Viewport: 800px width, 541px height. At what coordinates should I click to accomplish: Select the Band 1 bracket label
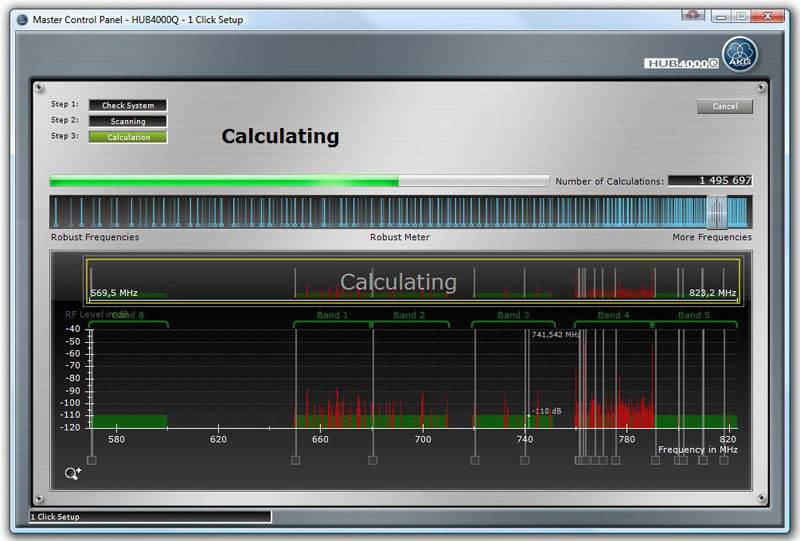[332, 315]
